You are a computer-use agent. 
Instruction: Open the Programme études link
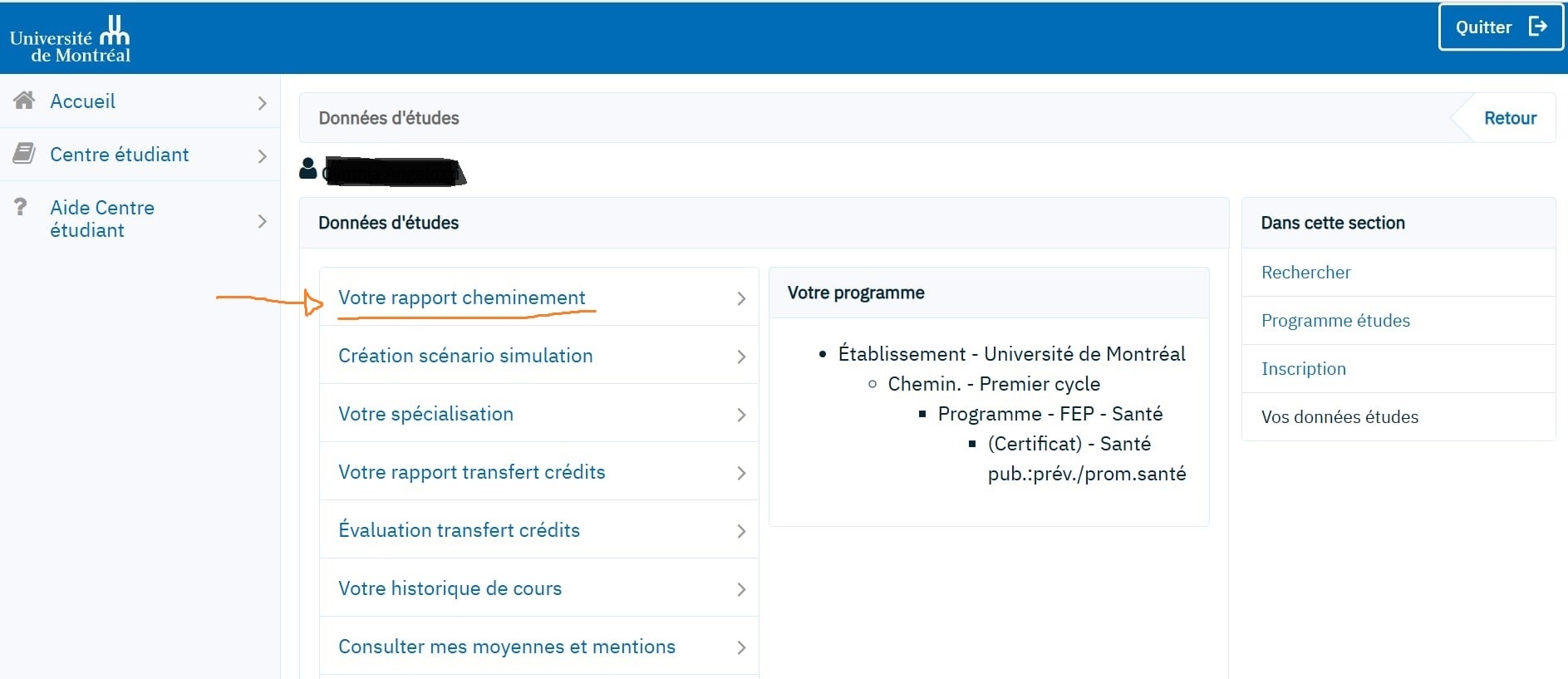(1335, 321)
